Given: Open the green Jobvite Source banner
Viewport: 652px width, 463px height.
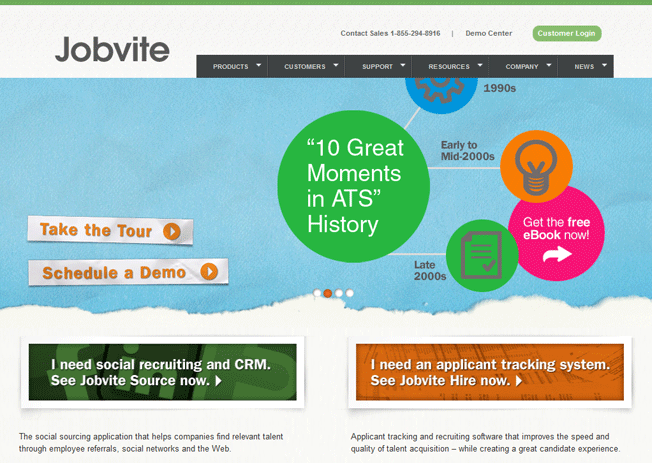Looking at the screenshot, I should [x=163, y=372].
